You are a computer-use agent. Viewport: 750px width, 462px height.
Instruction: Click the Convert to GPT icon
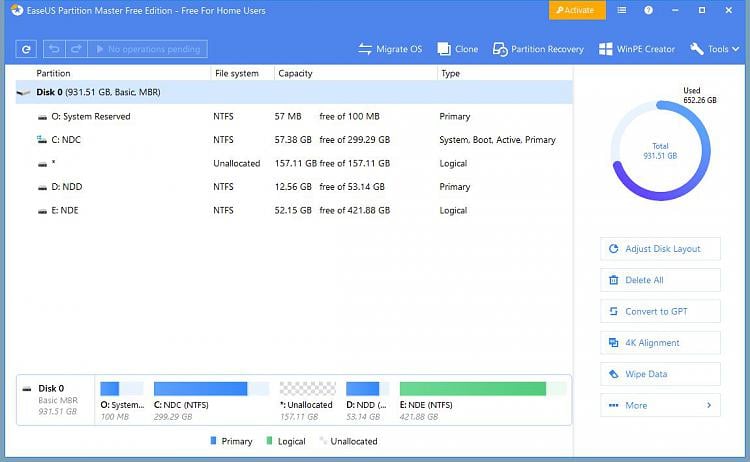614,311
